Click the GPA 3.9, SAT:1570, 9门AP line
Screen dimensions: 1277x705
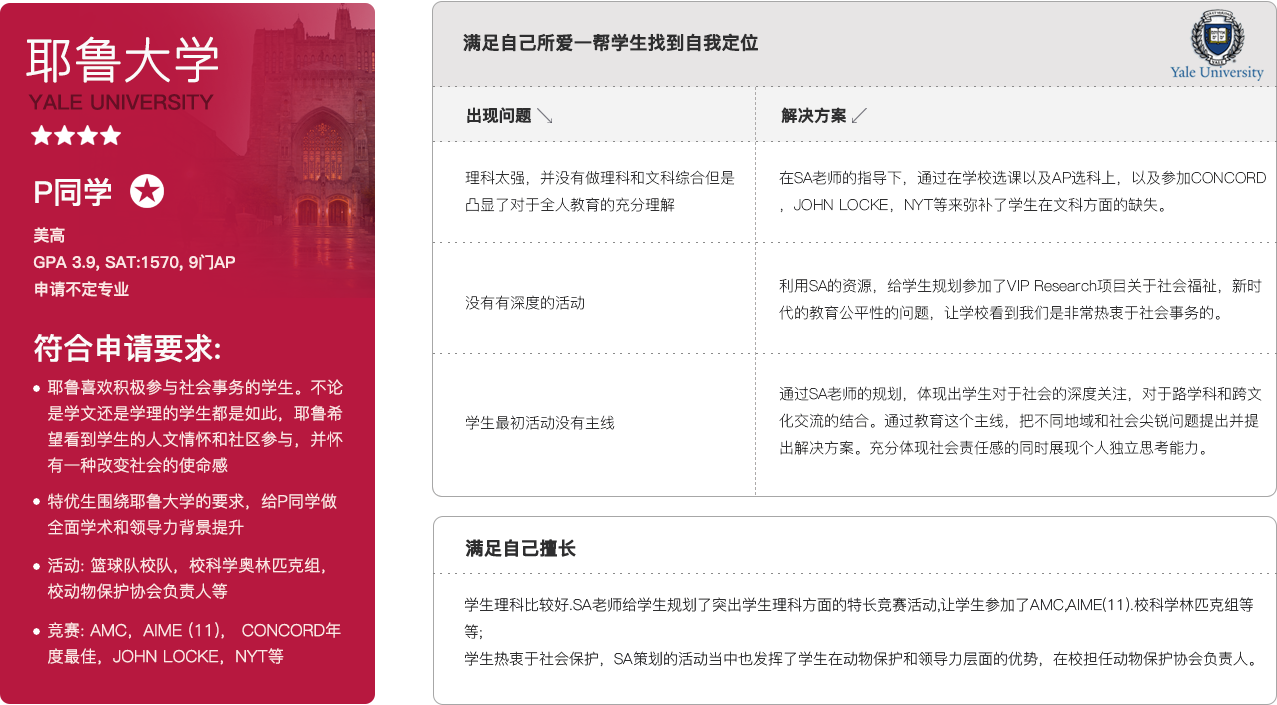point(134,263)
